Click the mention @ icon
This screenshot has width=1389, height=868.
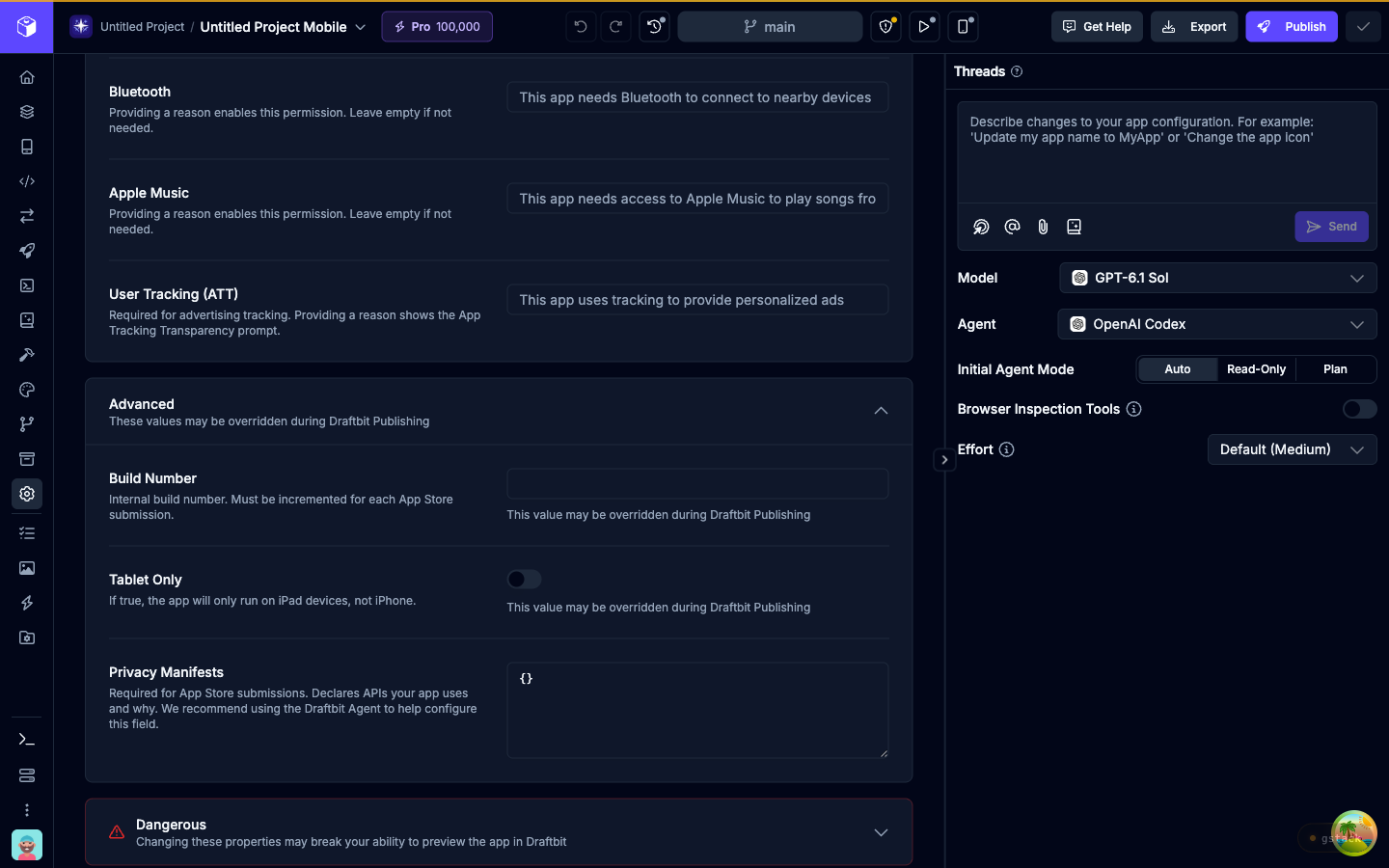pos(1012,227)
